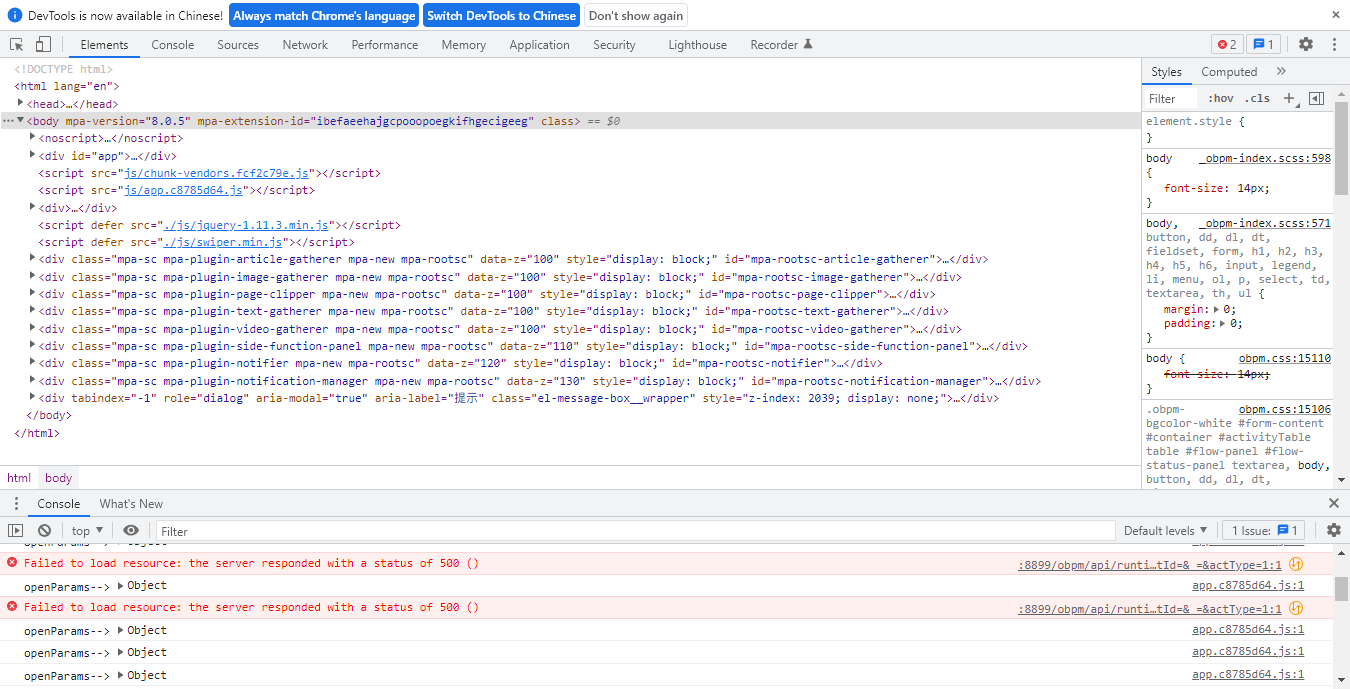The height and width of the screenshot is (689, 1350).
Task: Open the obpm.css:15110 source link
Action: [x=1285, y=358]
